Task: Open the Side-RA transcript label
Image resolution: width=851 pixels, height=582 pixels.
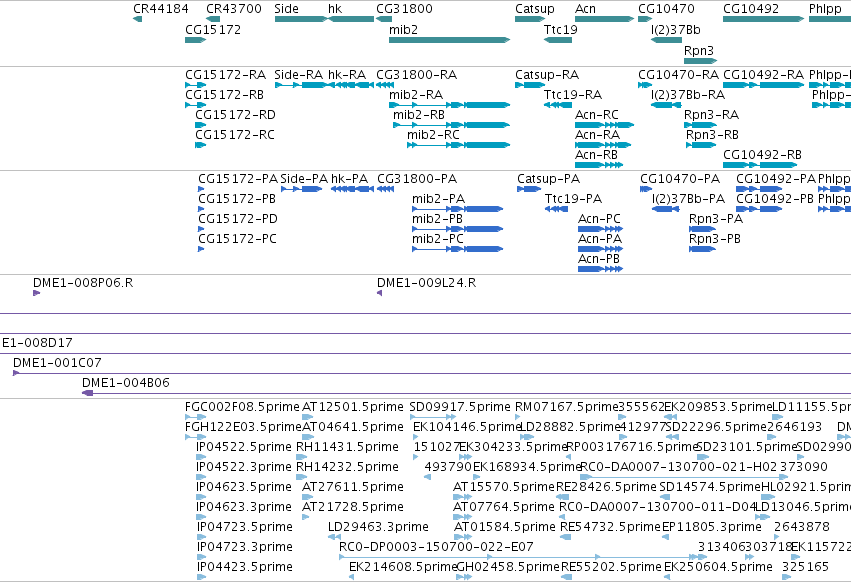Action: coord(299,75)
